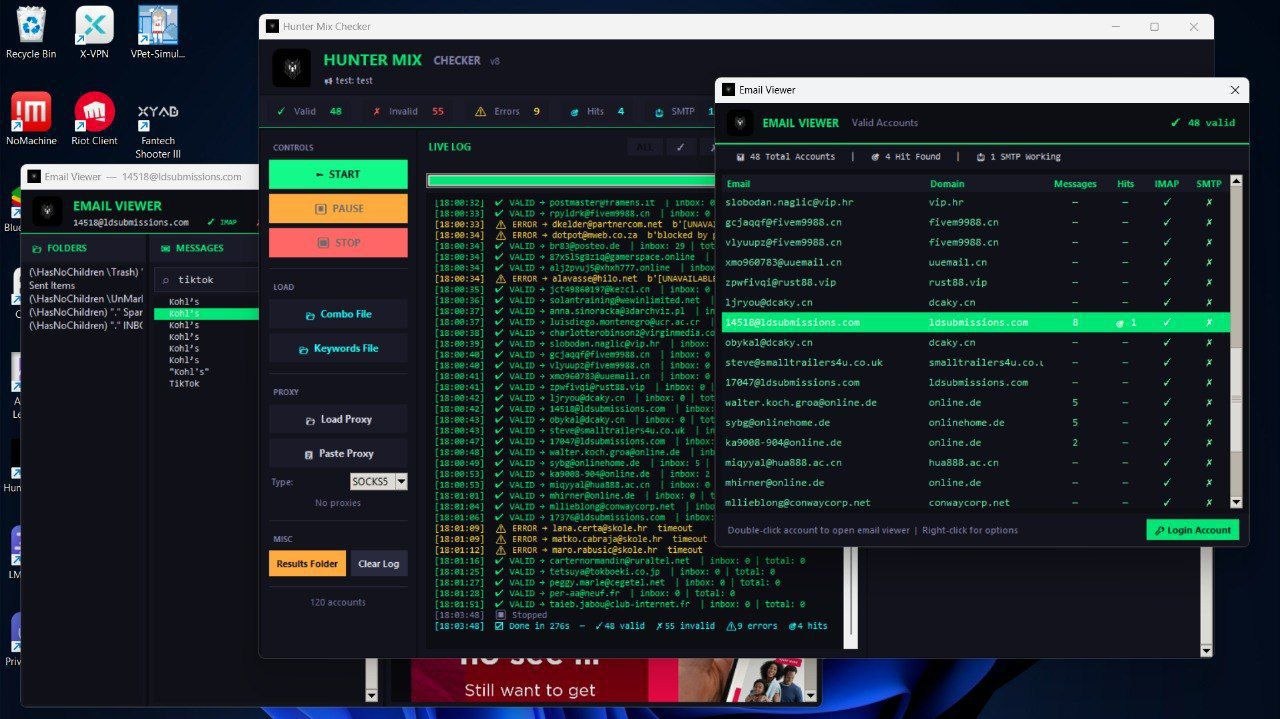Select the highlighted ldsubmissions.com account row
This screenshot has width=1280, height=719.
pos(975,322)
